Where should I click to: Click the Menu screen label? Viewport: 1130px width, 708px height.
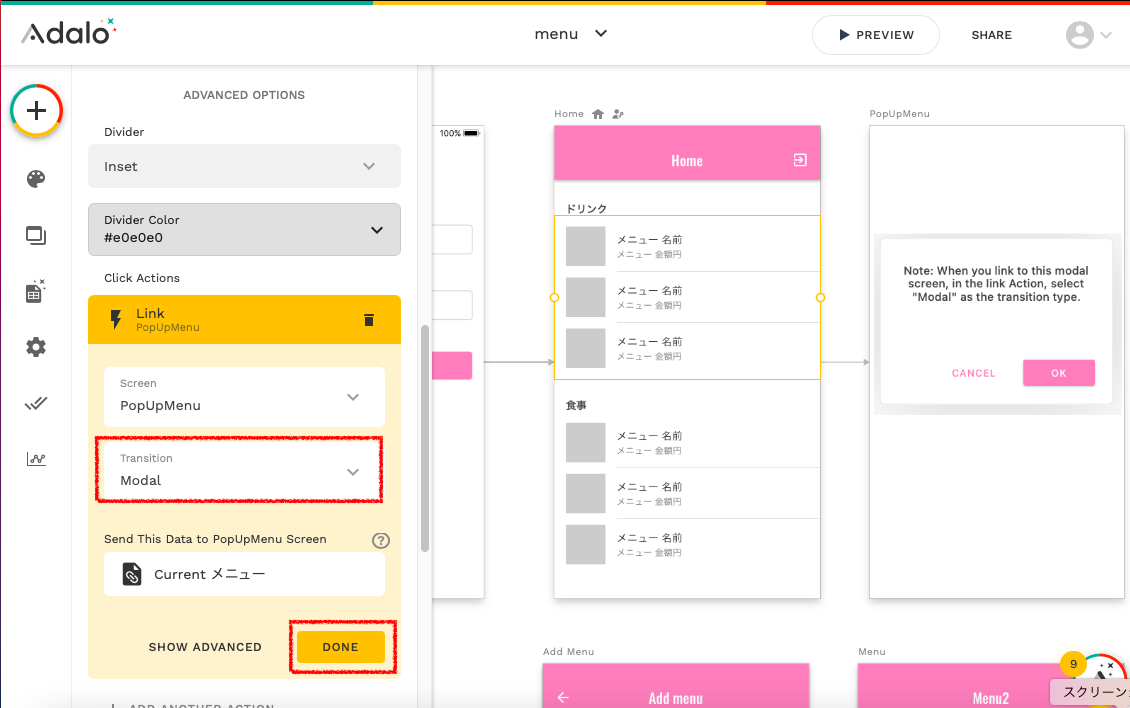click(871, 652)
